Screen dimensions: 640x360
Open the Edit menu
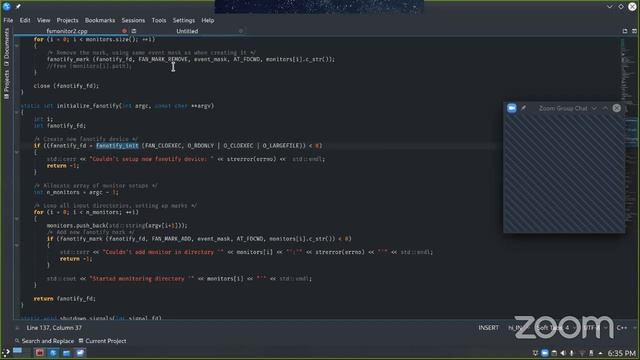coord(25,20)
